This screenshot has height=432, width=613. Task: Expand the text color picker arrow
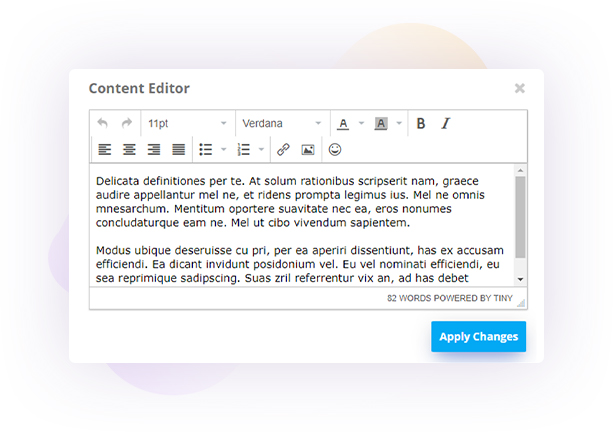click(361, 124)
